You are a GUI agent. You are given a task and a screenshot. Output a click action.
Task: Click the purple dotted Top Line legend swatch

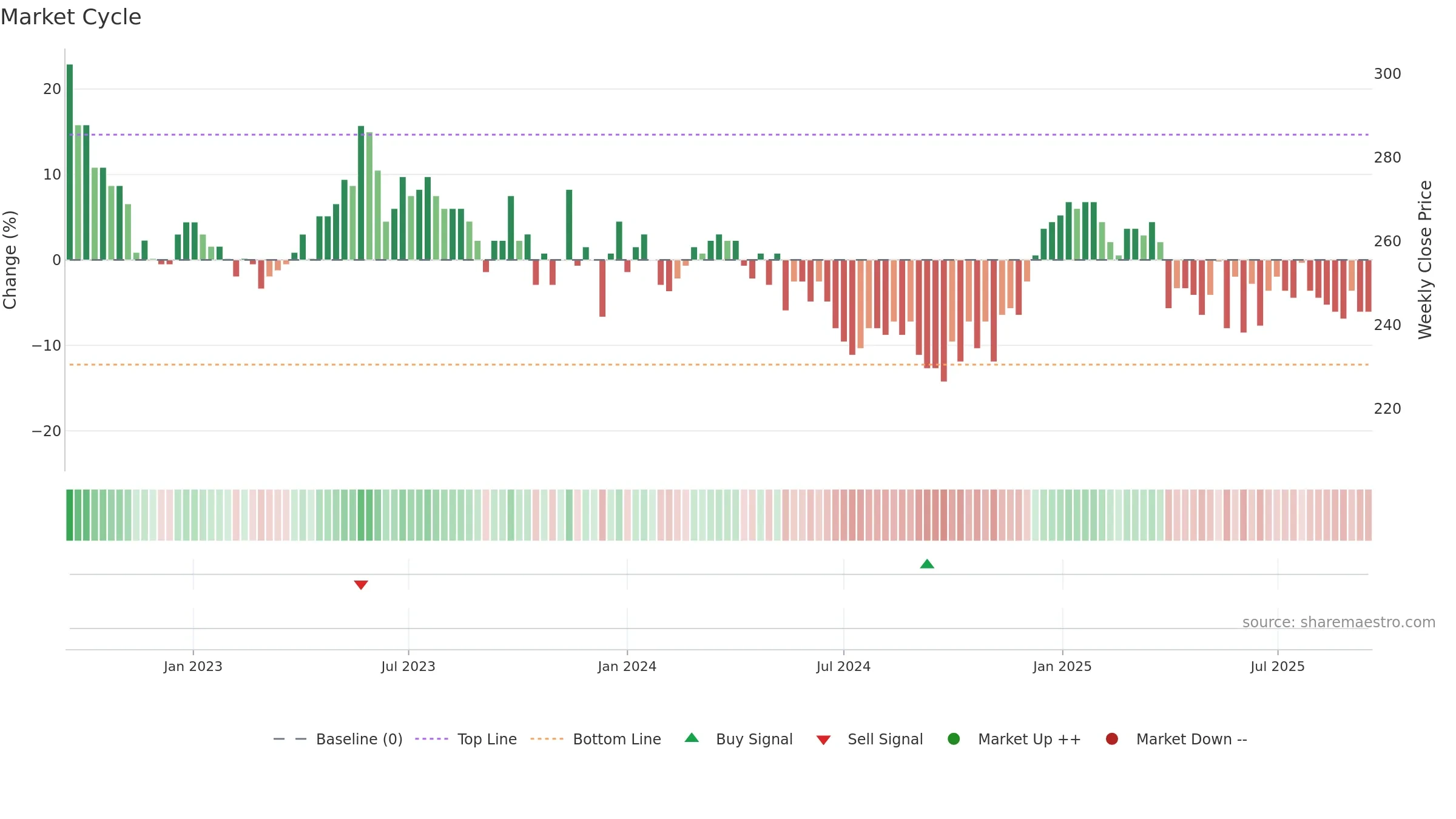431,739
